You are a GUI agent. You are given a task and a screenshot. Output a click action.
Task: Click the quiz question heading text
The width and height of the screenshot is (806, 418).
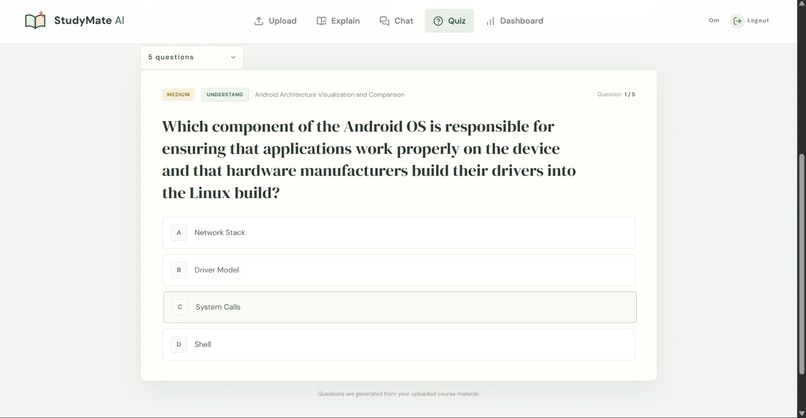point(369,159)
